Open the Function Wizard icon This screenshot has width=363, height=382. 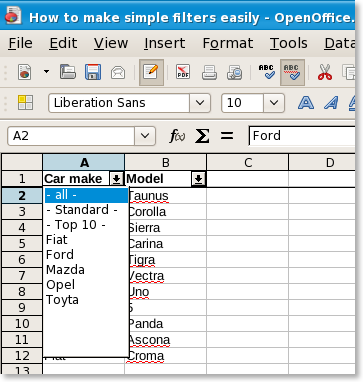point(177,136)
